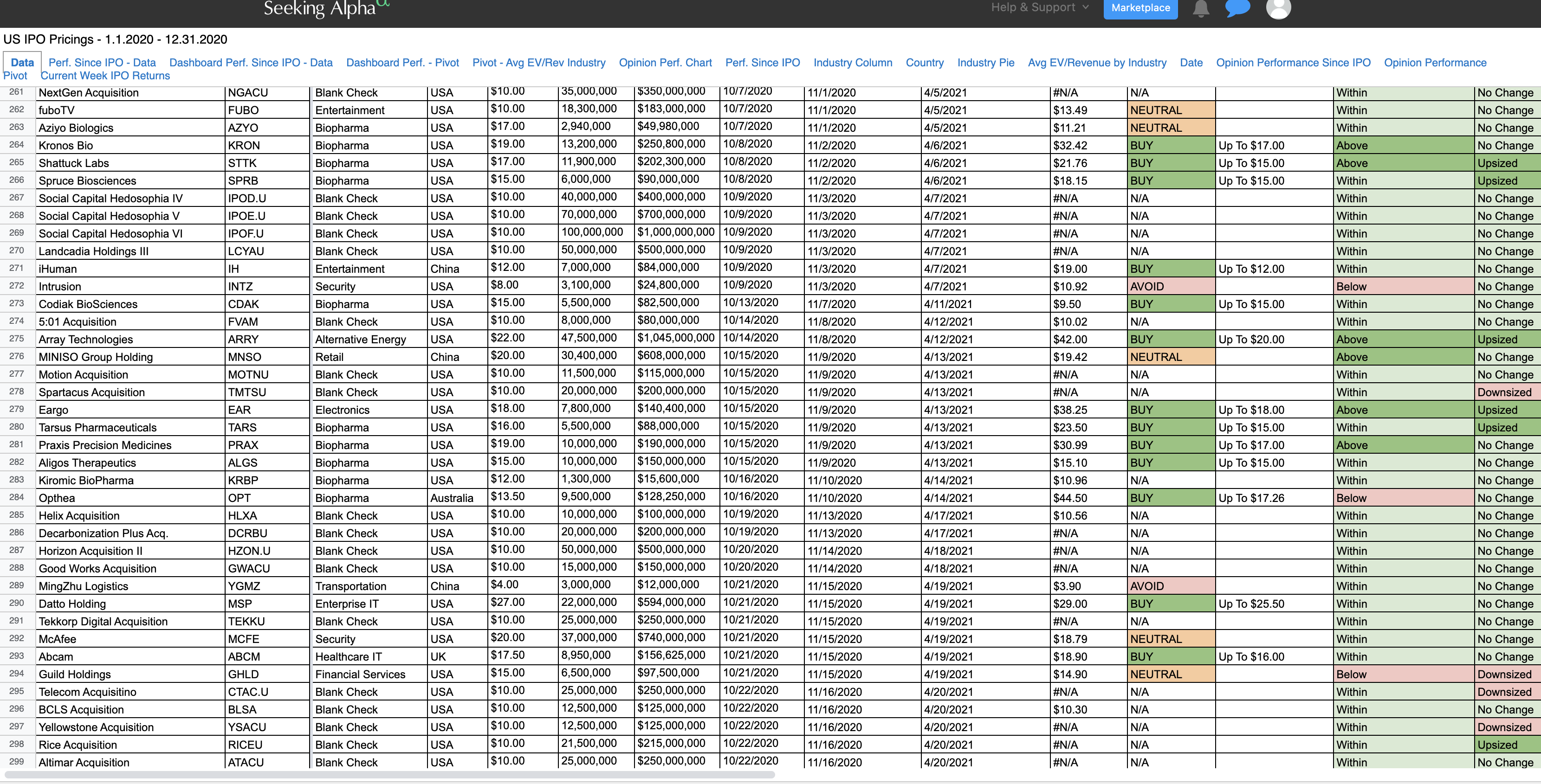Go to Current Week IPO Returns tab

coord(105,76)
